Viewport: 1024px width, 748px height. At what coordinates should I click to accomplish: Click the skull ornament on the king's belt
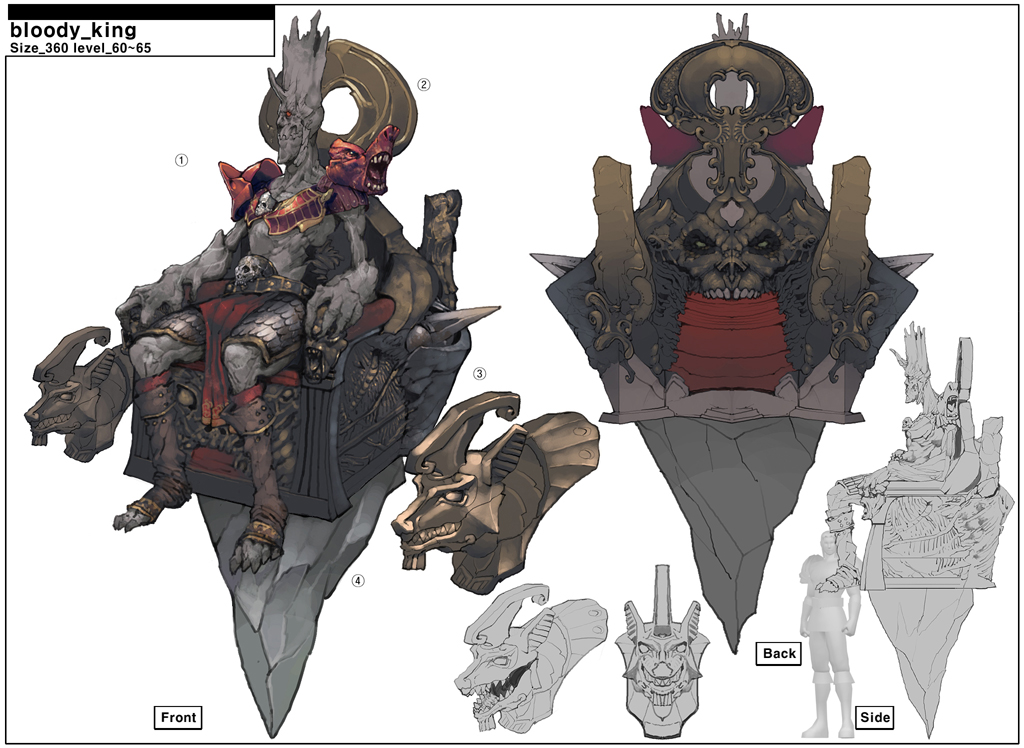tap(247, 270)
